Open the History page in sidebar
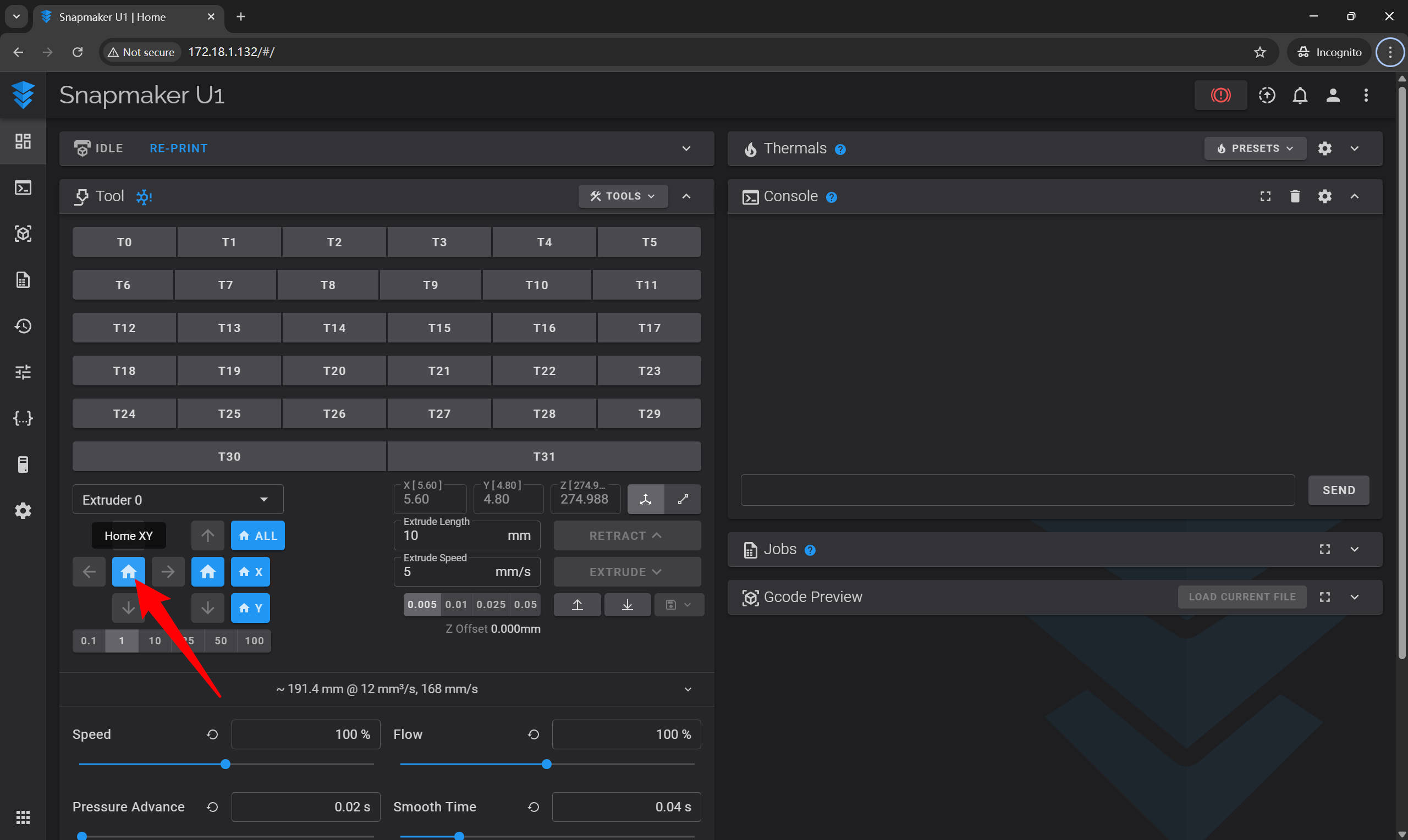Viewport: 1408px width, 840px height. (23, 326)
